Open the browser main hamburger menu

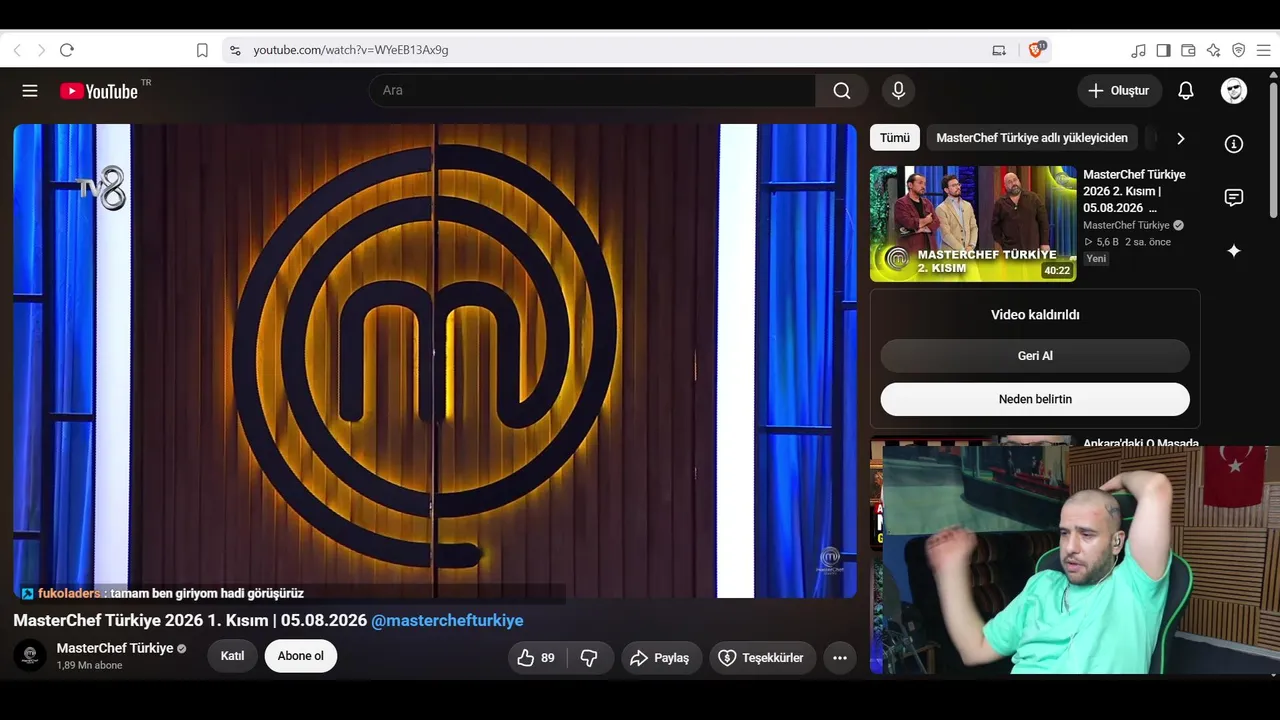(1263, 50)
